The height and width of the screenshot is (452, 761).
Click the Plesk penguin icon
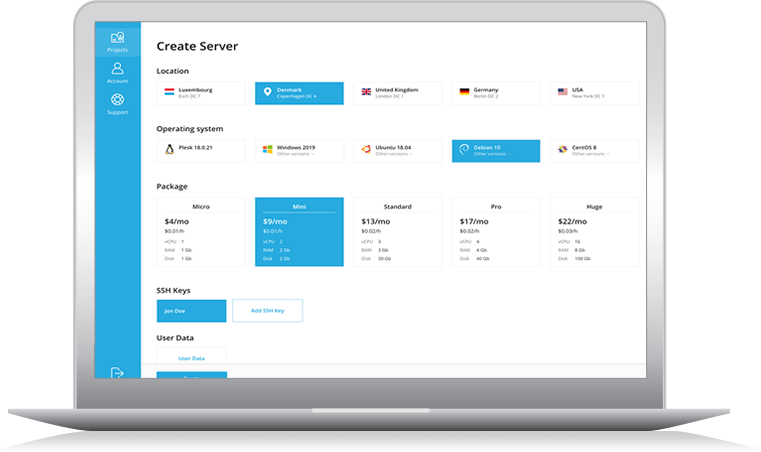169,150
